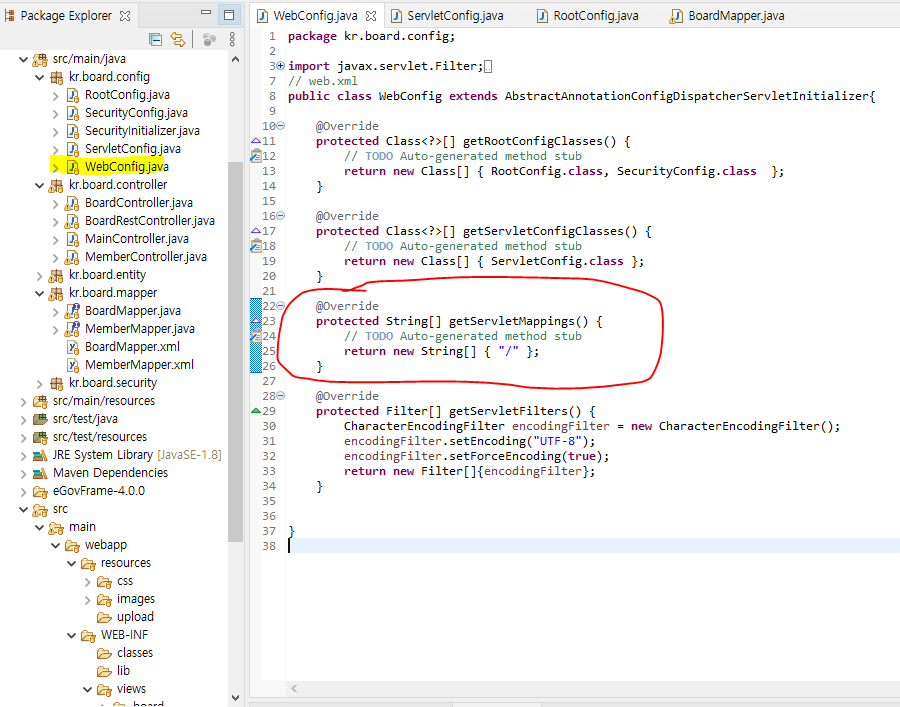Click the Collapse All toolbar icon
Screen dimensions: 900x707
click(155, 39)
